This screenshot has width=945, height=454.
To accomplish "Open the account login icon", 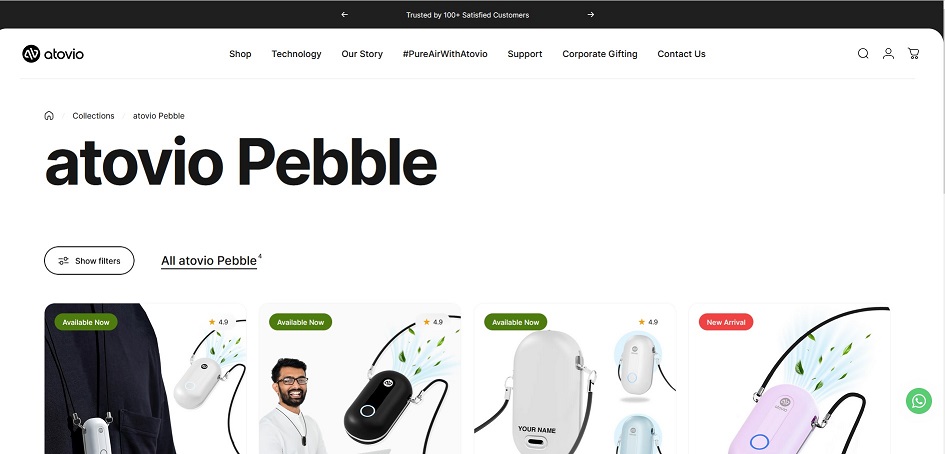I will coord(888,54).
